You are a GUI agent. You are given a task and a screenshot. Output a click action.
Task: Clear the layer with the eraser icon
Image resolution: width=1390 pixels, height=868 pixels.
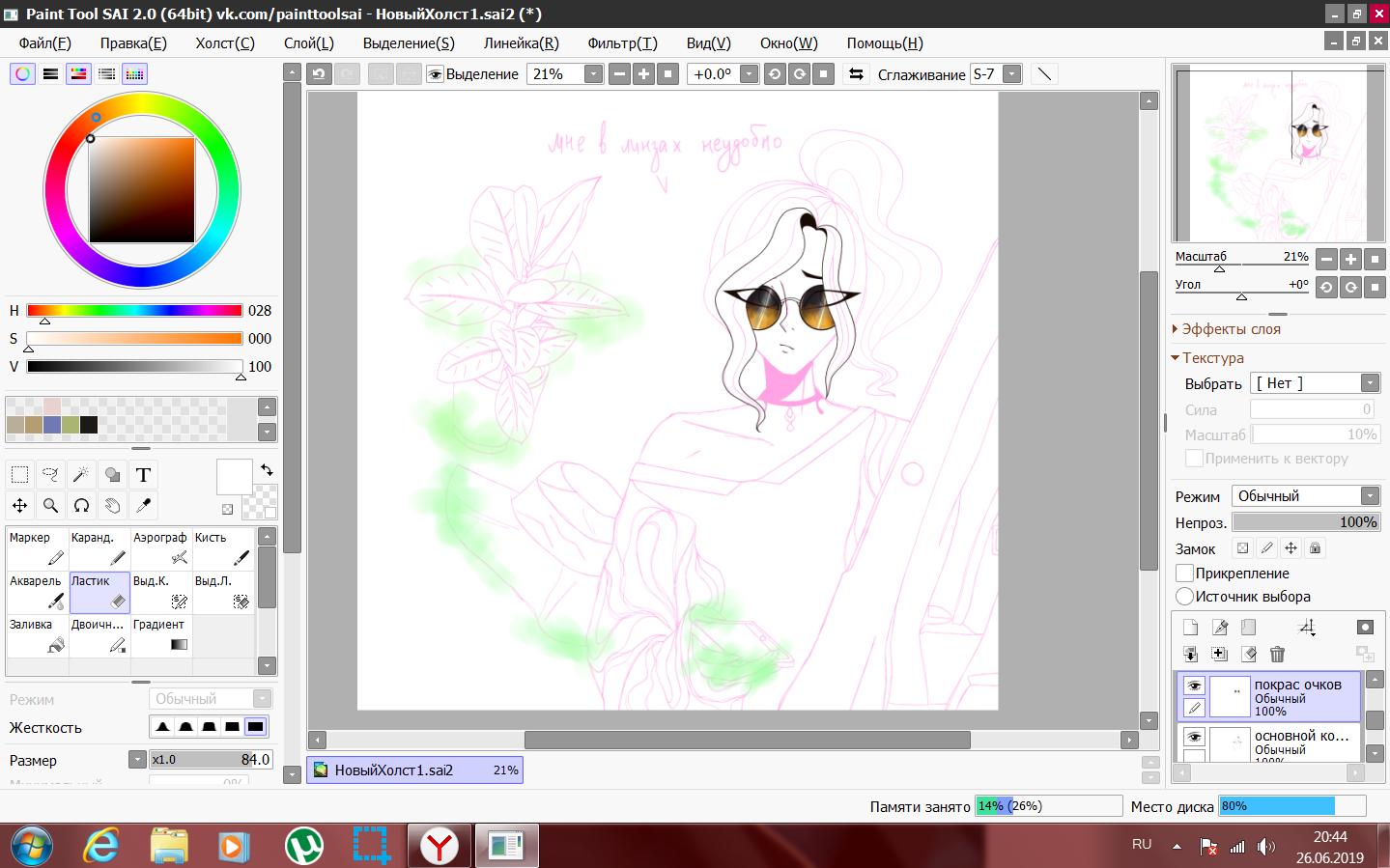[1248, 655]
